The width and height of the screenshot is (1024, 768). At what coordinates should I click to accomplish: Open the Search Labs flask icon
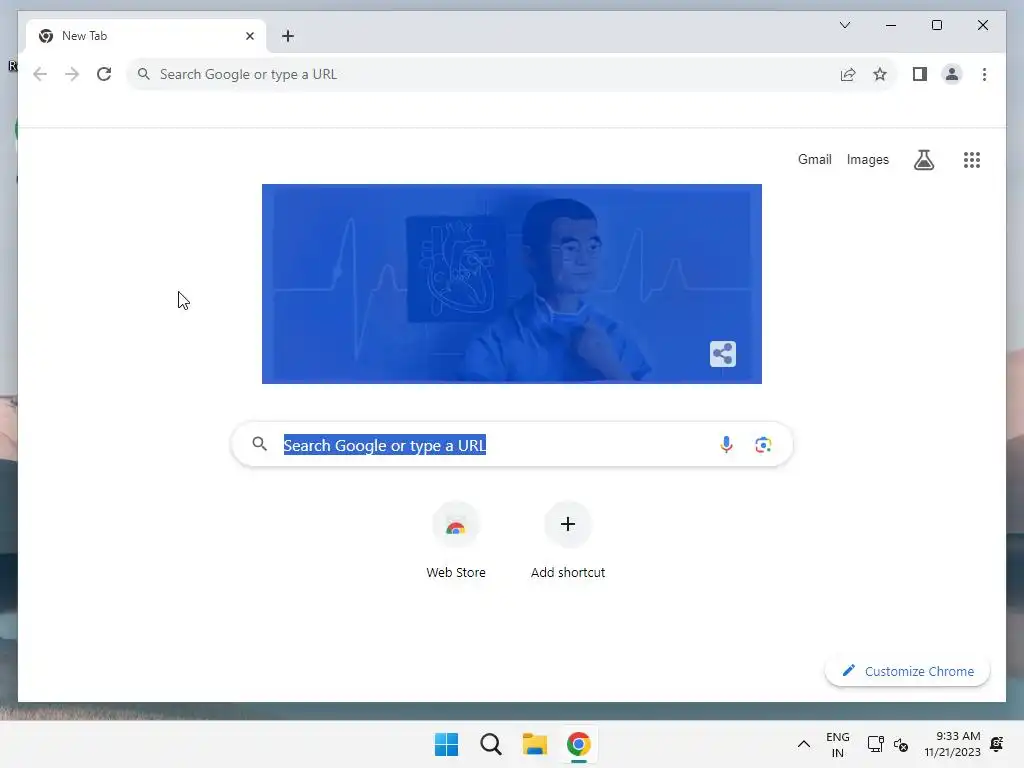pyautogui.click(x=923, y=160)
